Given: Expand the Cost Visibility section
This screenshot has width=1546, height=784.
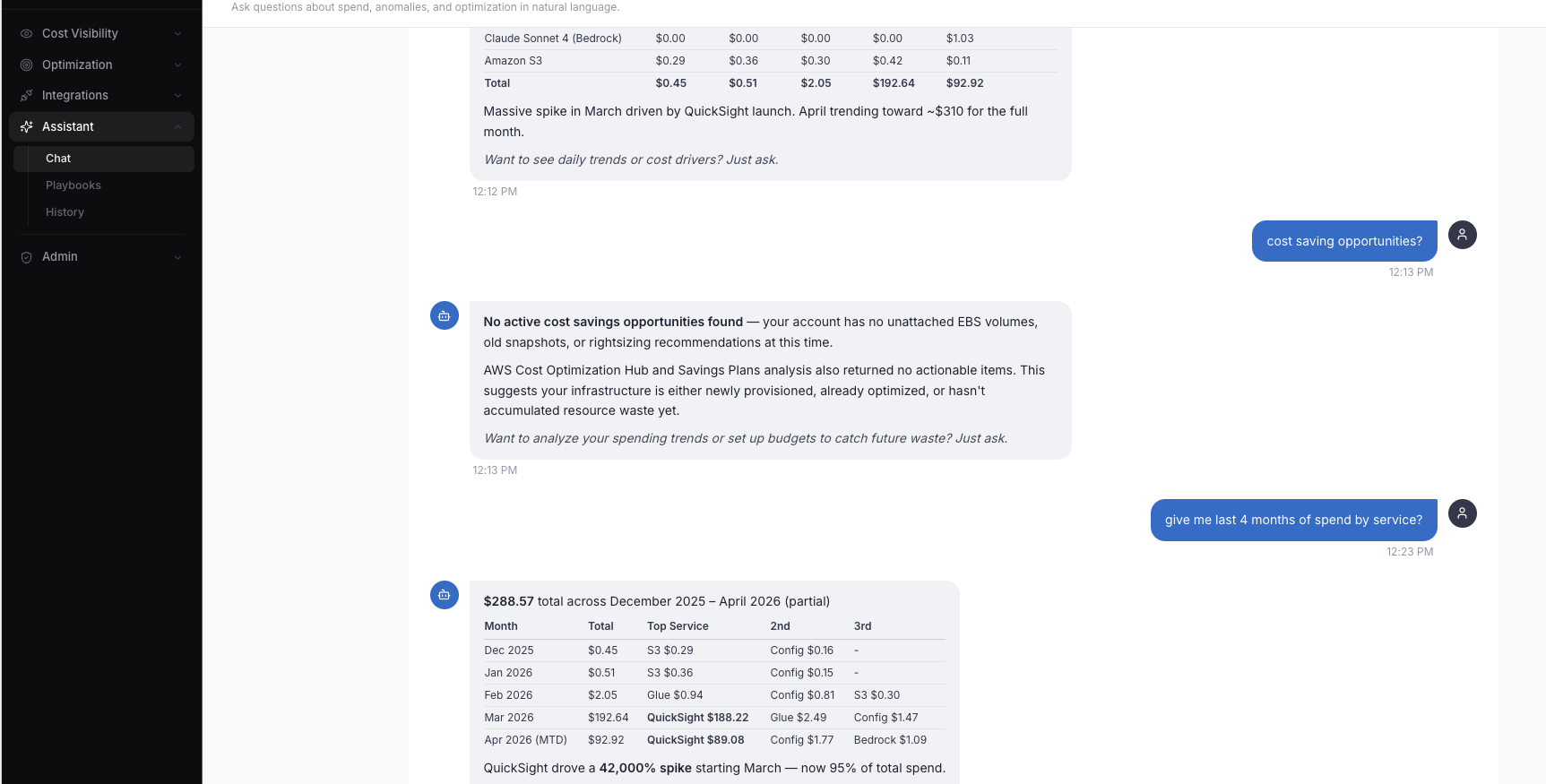Looking at the screenshot, I should pos(177,33).
